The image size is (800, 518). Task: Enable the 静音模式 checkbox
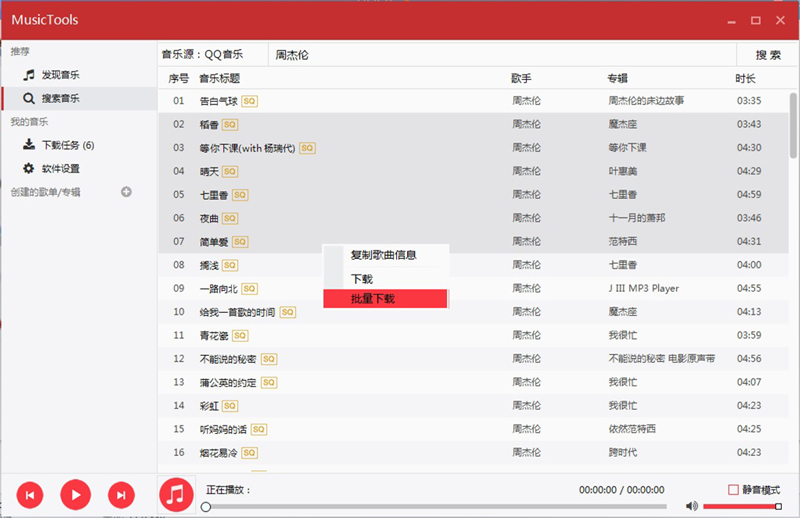(x=733, y=489)
